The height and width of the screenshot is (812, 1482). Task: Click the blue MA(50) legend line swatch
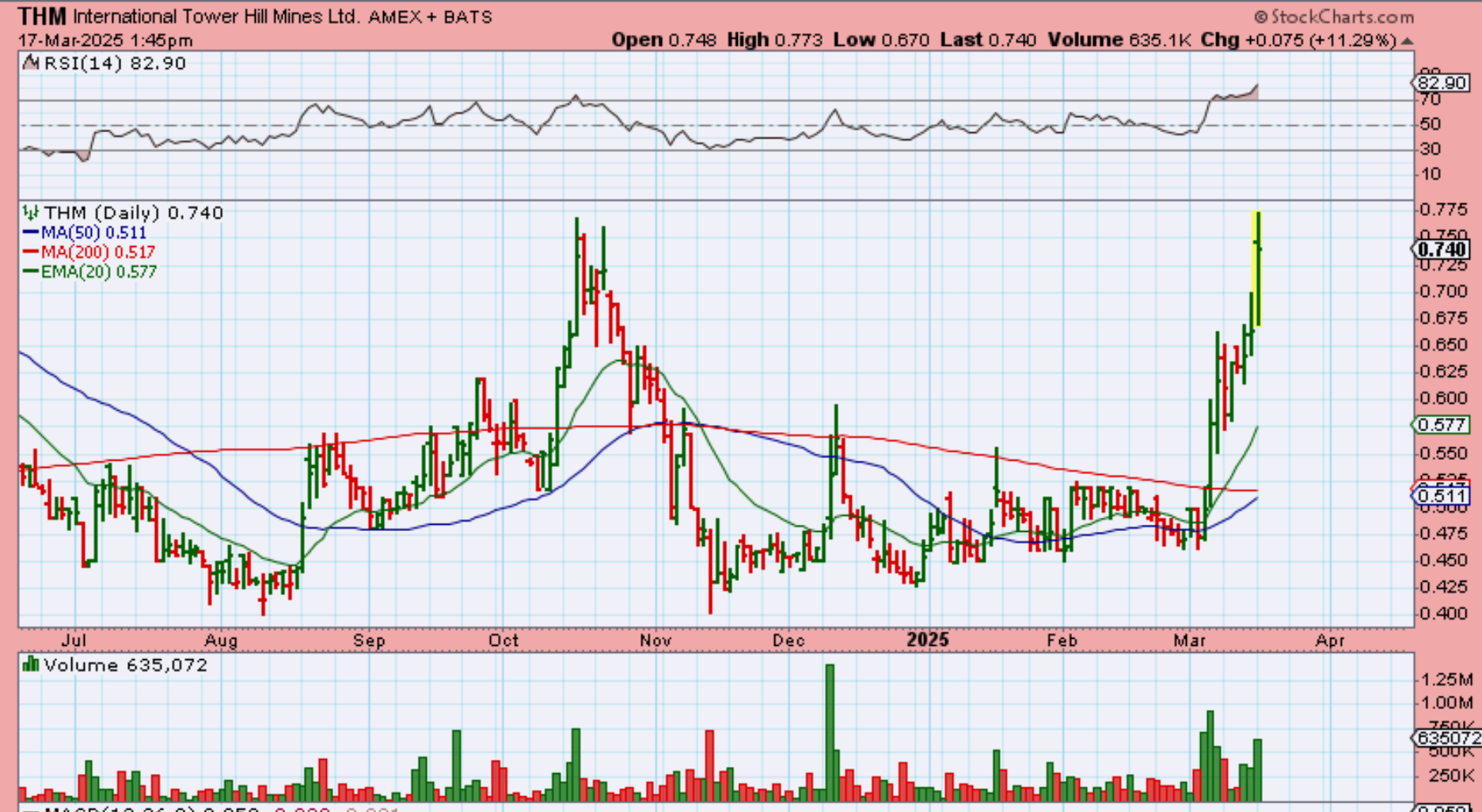click(x=31, y=233)
